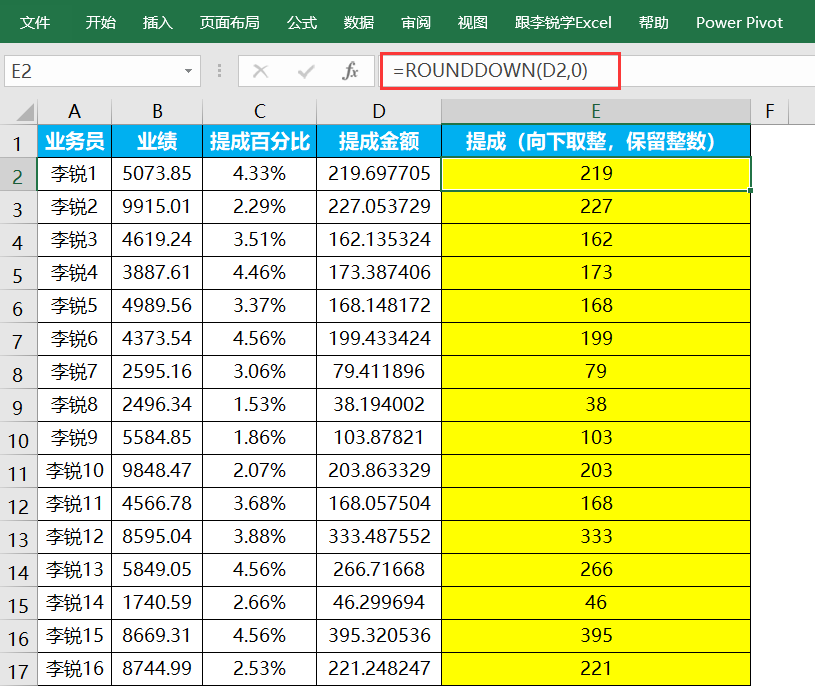Select yellow cell E2 with 219

[x=596, y=174]
